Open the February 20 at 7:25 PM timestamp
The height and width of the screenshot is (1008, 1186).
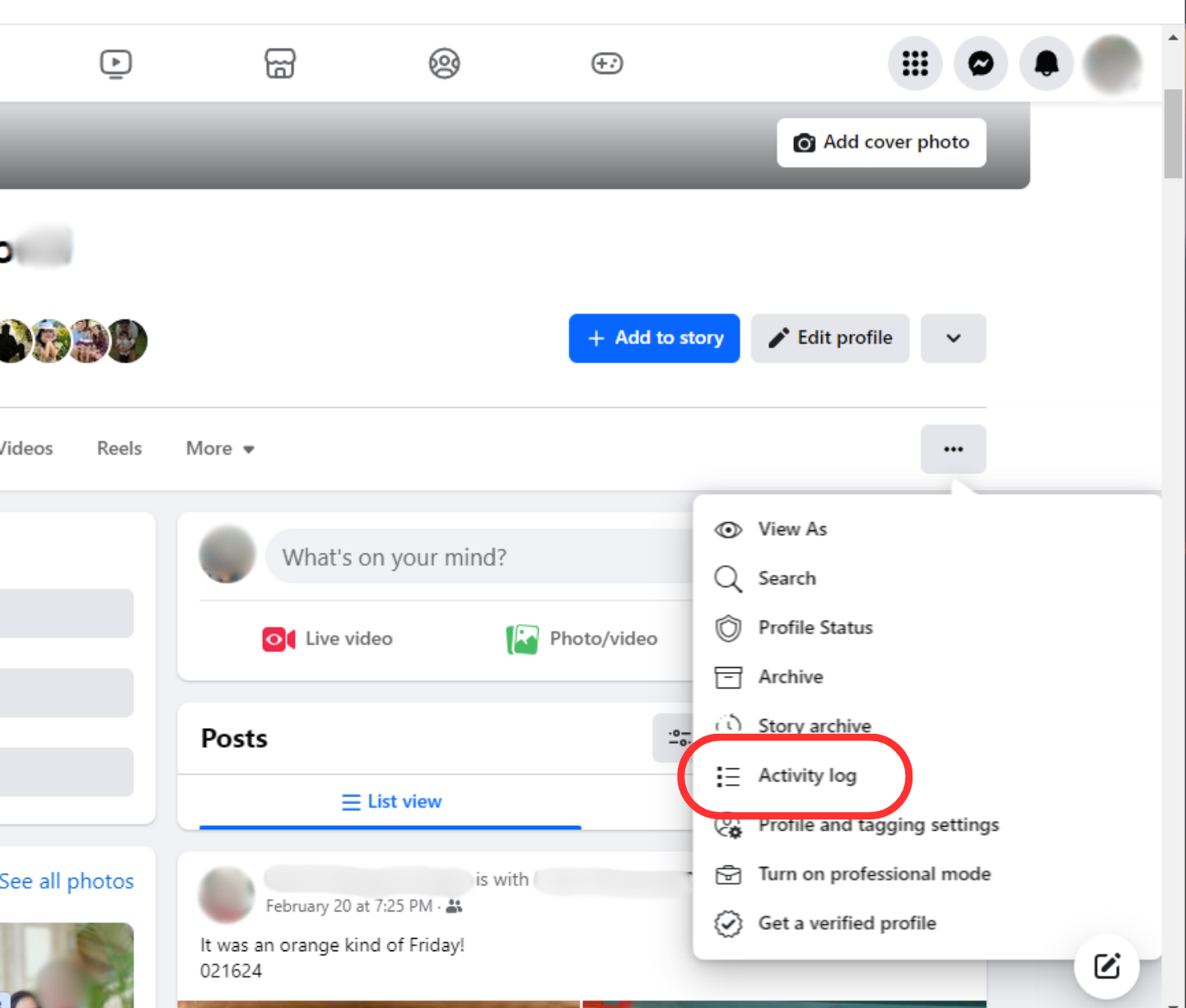[349, 907]
